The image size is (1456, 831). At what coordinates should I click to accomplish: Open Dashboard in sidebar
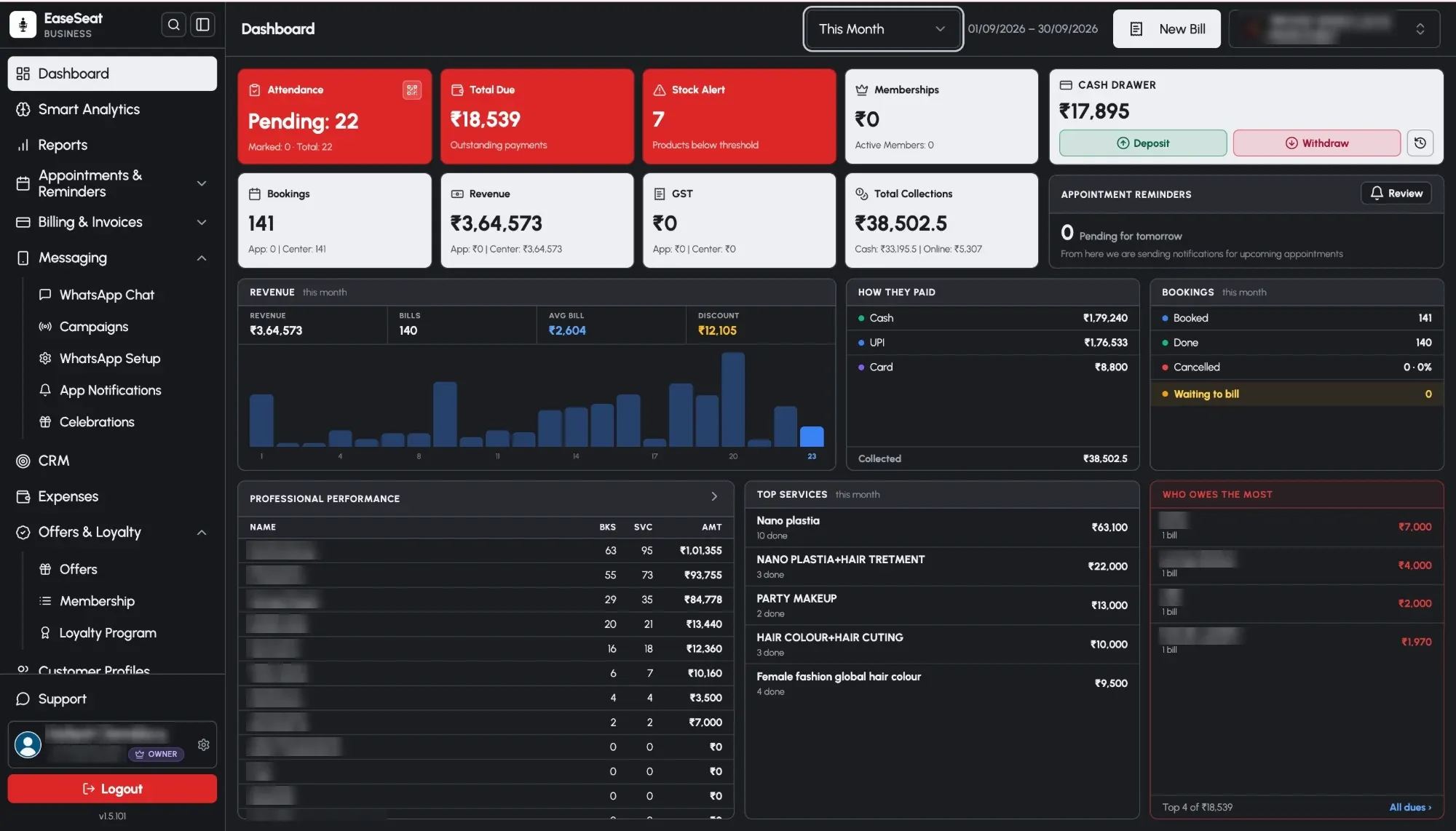coord(112,73)
